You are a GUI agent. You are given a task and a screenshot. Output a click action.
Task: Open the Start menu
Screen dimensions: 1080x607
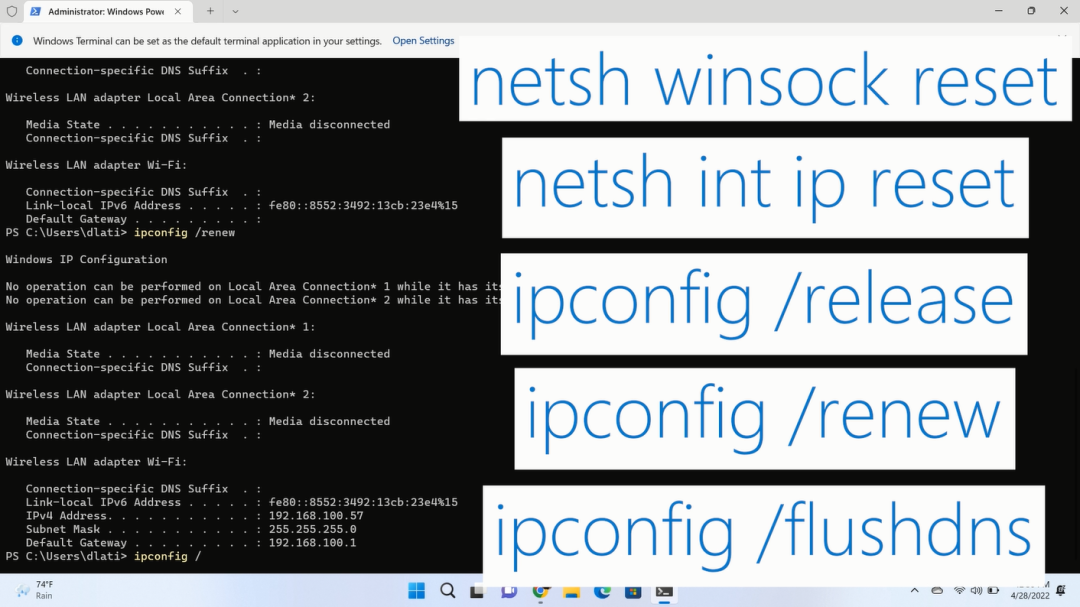416,590
